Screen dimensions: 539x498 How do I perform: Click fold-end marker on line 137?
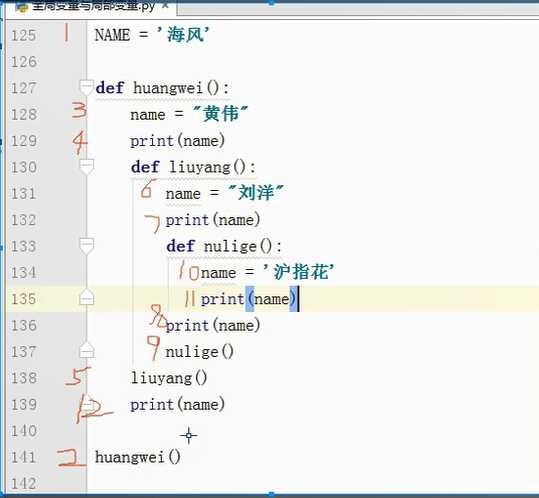tap(86, 351)
